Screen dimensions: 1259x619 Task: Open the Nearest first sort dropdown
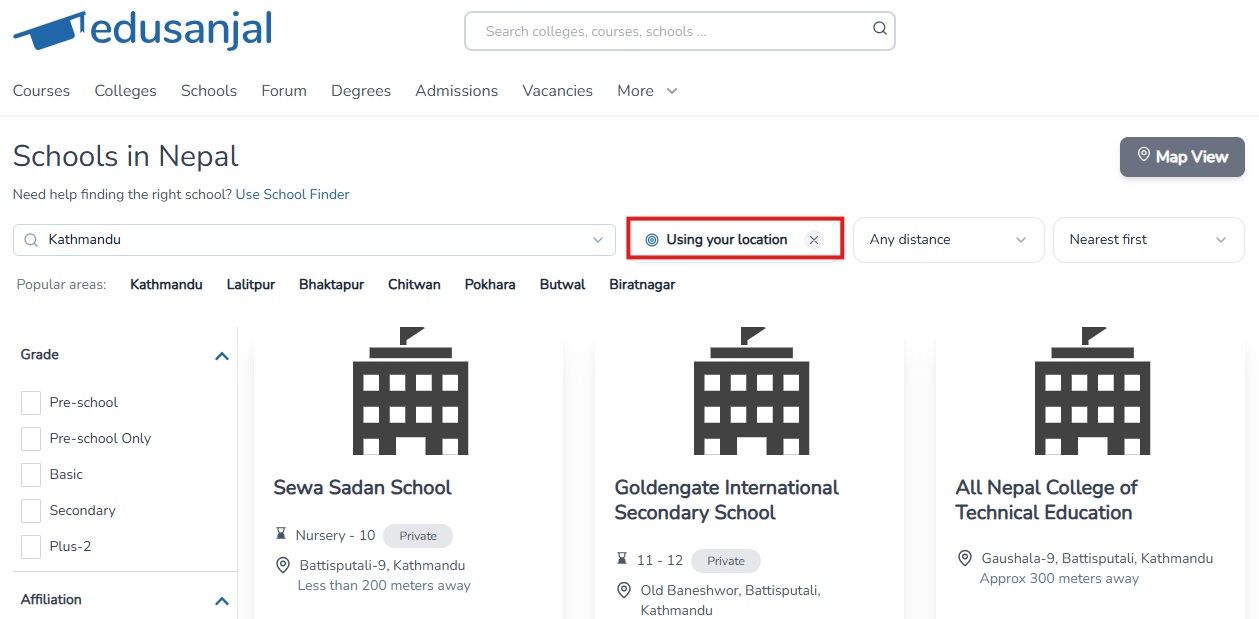[x=1147, y=240]
